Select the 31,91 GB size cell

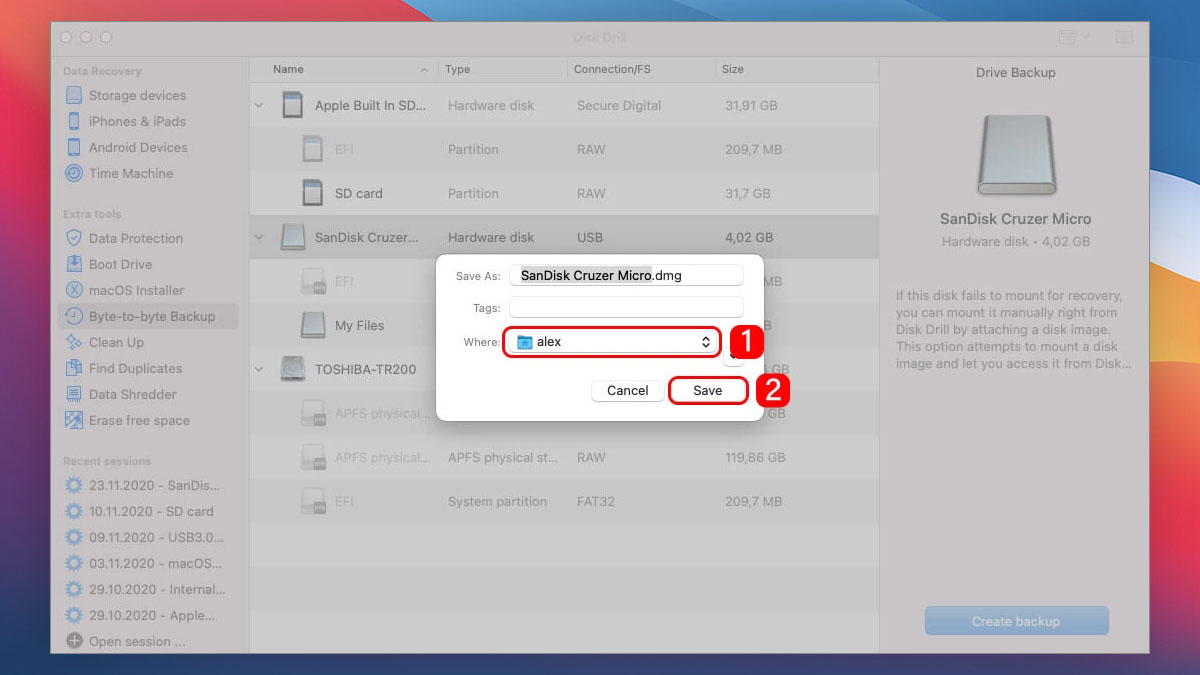pyautogui.click(x=750, y=105)
